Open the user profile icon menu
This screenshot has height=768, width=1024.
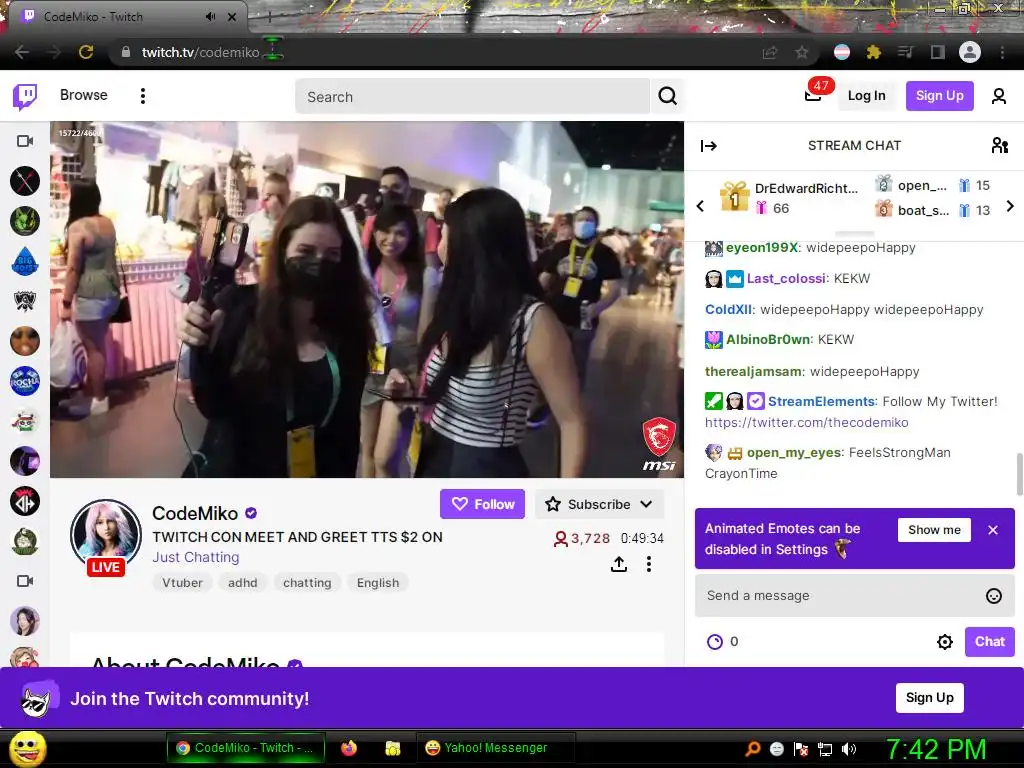(x=999, y=96)
